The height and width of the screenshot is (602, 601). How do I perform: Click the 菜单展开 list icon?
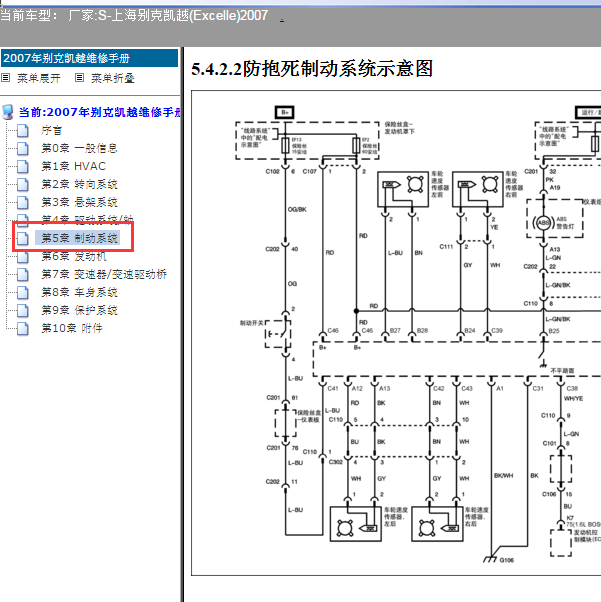point(5,78)
